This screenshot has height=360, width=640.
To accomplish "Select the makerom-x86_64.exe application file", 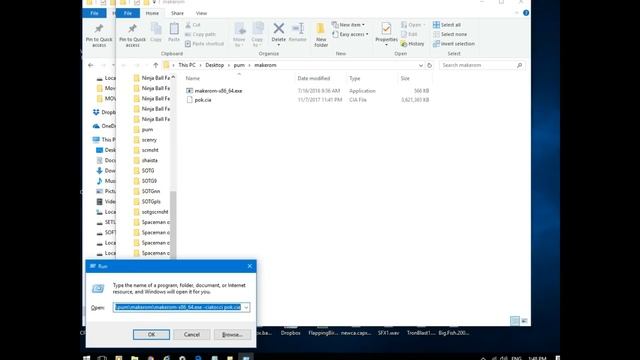I will (x=218, y=91).
